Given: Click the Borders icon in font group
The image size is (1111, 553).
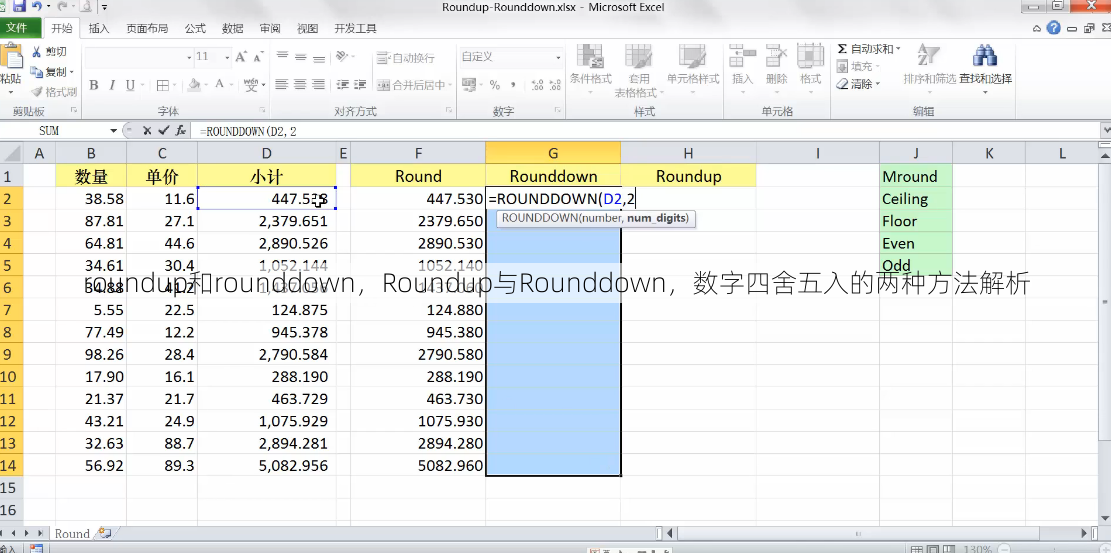Looking at the screenshot, I should (162, 85).
